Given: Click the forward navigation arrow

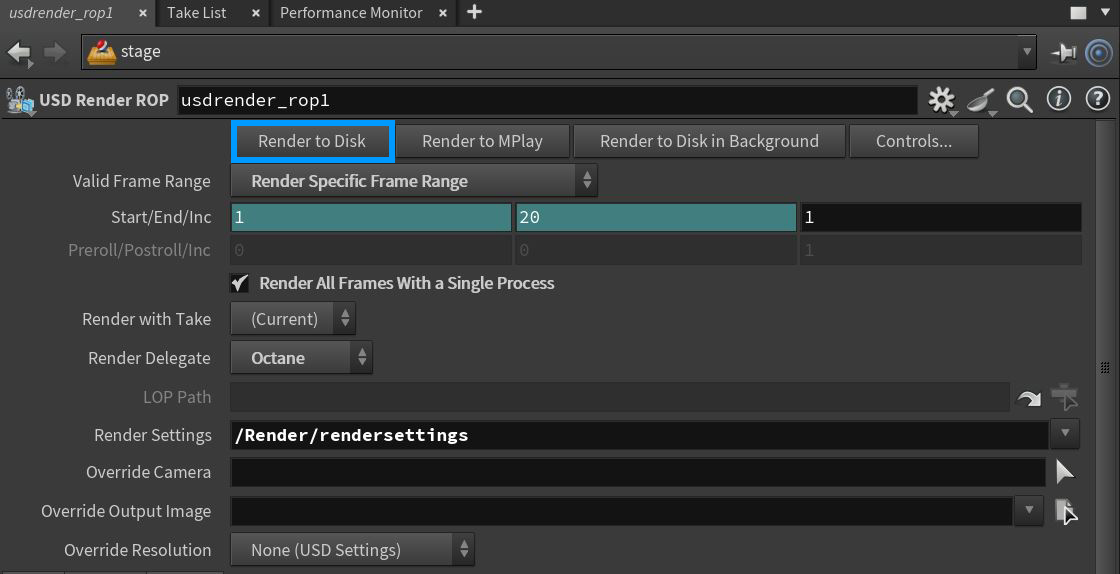Looking at the screenshot, I should pyautogui.click(x=55, y=52).
